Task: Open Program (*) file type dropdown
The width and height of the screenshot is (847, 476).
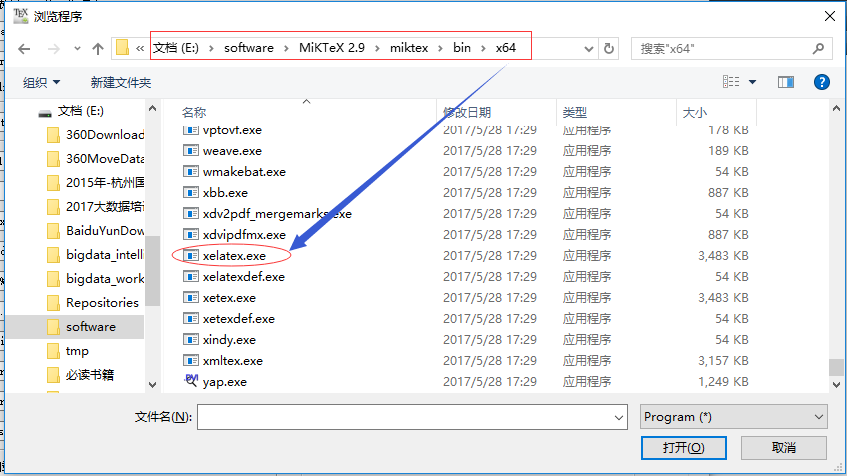Action: pos(734,417)
